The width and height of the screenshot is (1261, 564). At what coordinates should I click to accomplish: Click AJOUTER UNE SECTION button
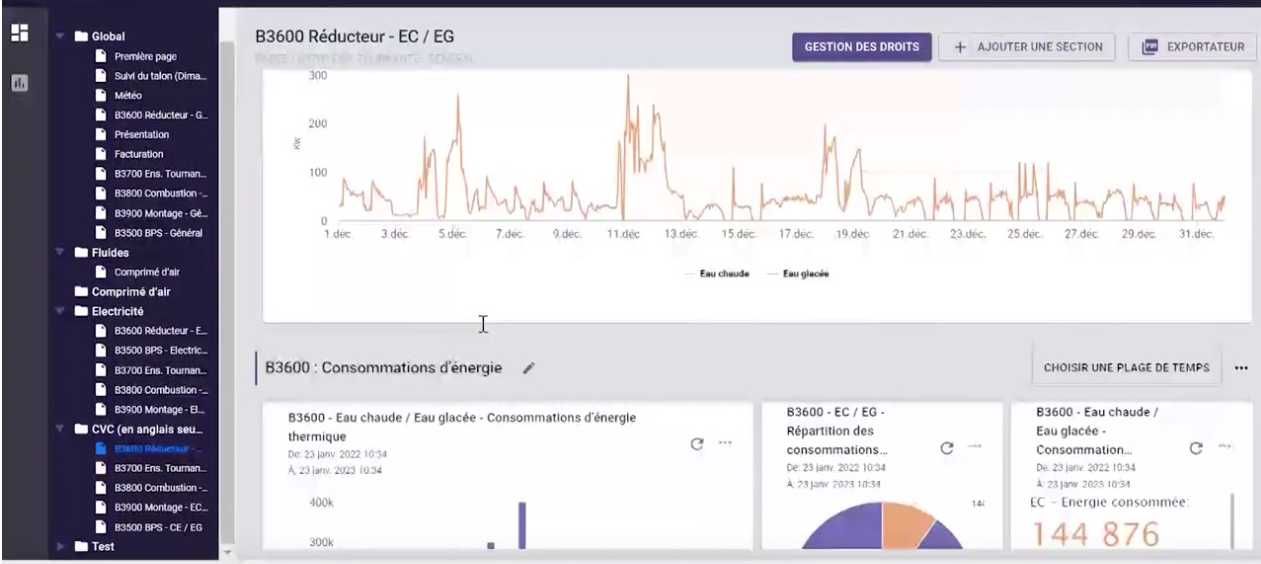click(1027, 47)
